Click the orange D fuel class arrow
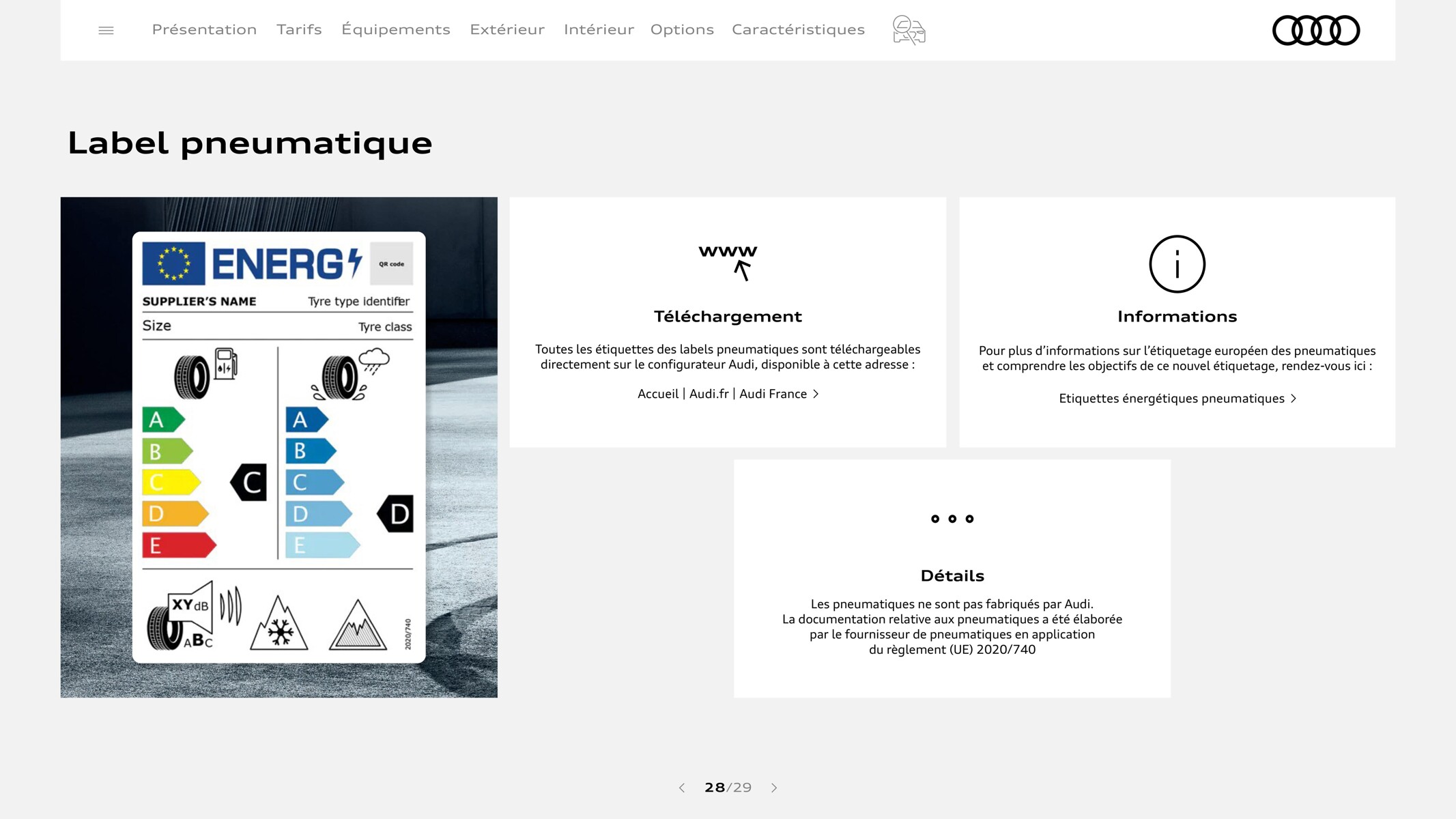Viewport: 1456px width, 819px height. point(175,514)
